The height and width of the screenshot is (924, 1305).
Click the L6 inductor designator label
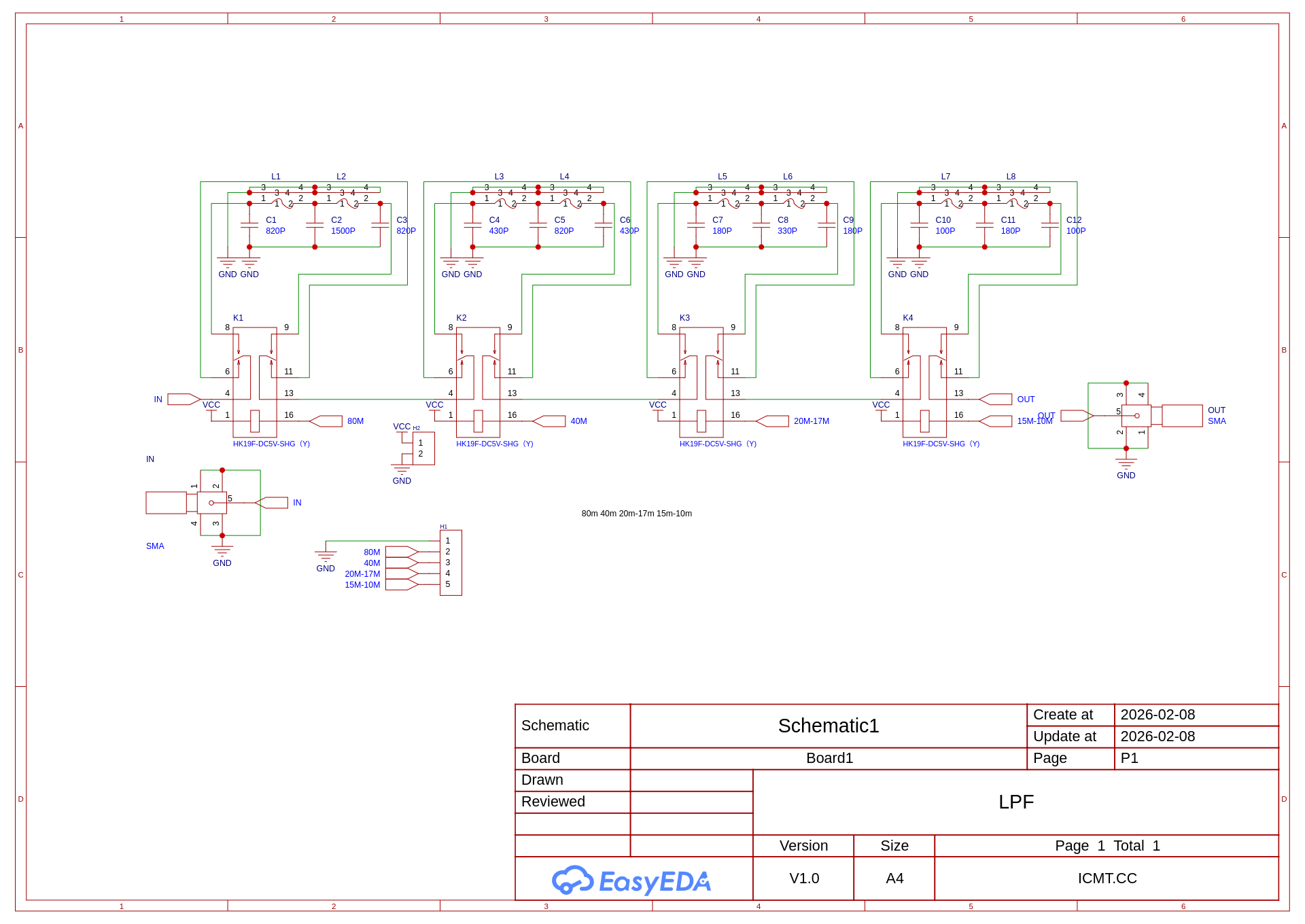point(788,177)
